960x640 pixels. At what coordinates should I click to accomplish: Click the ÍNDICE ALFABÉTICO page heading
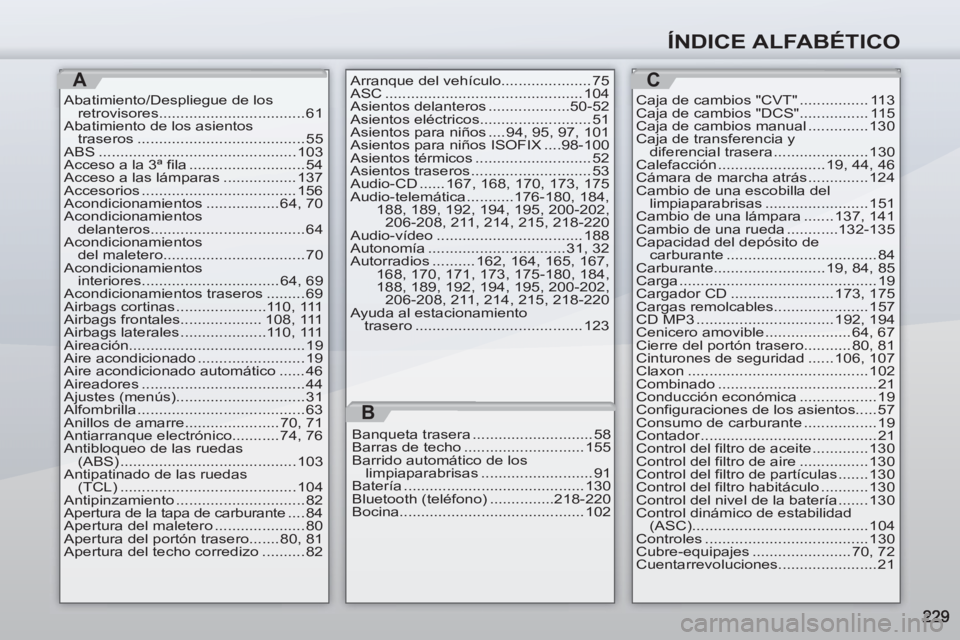click(784, 41)
